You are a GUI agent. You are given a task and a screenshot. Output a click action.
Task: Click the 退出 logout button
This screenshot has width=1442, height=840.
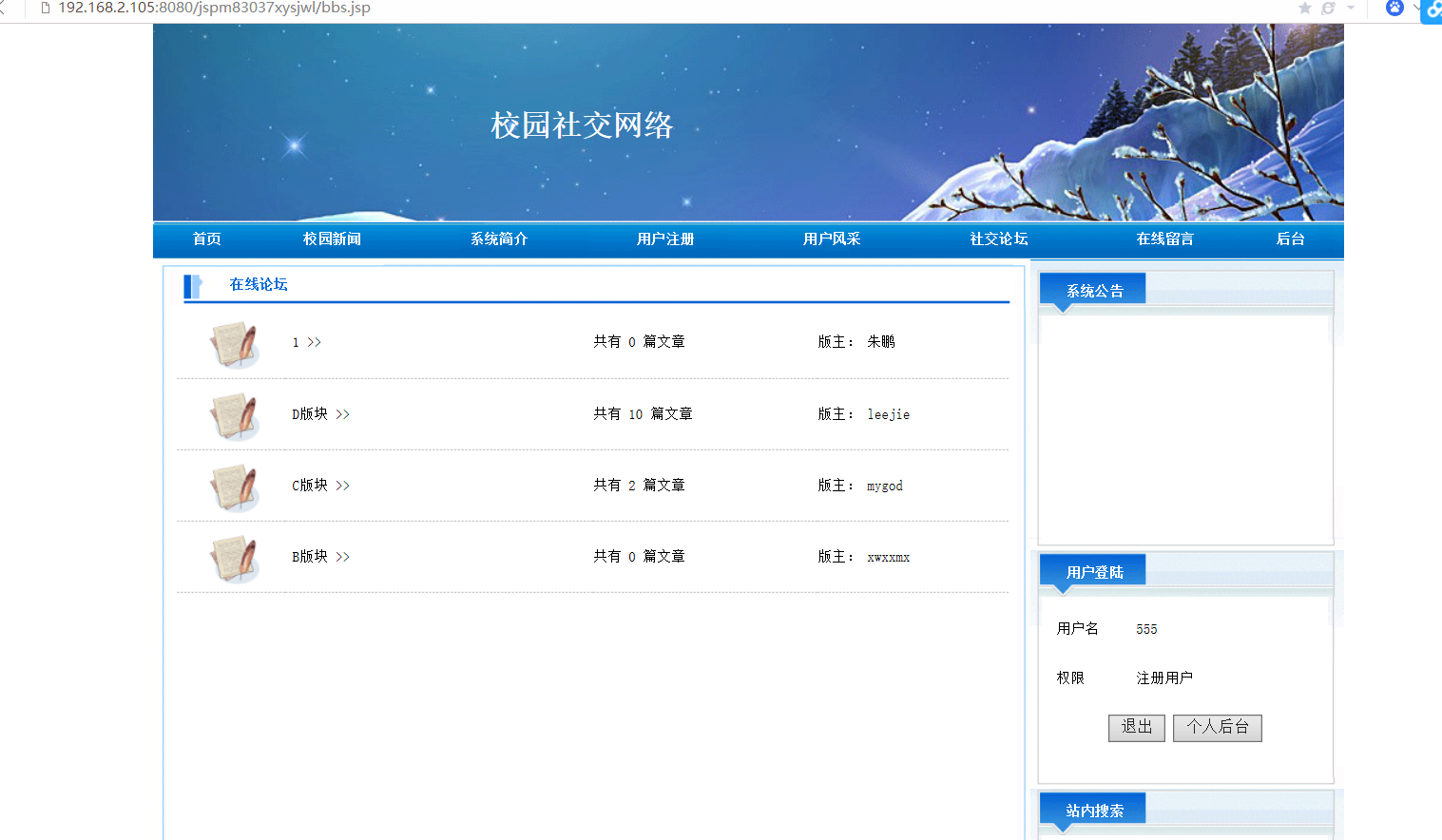click(1137, 728)
